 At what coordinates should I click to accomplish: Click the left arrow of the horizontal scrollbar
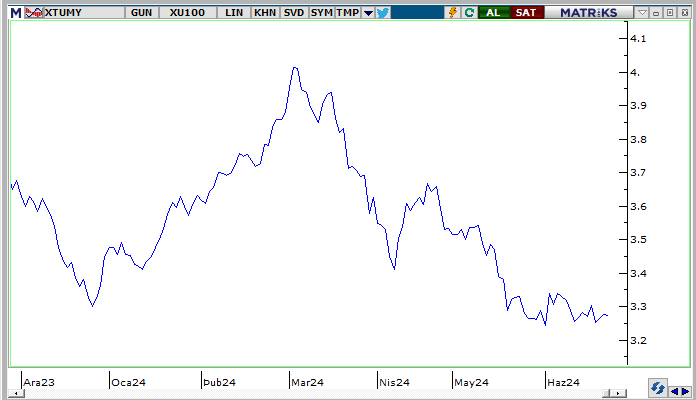pos(16,393)
